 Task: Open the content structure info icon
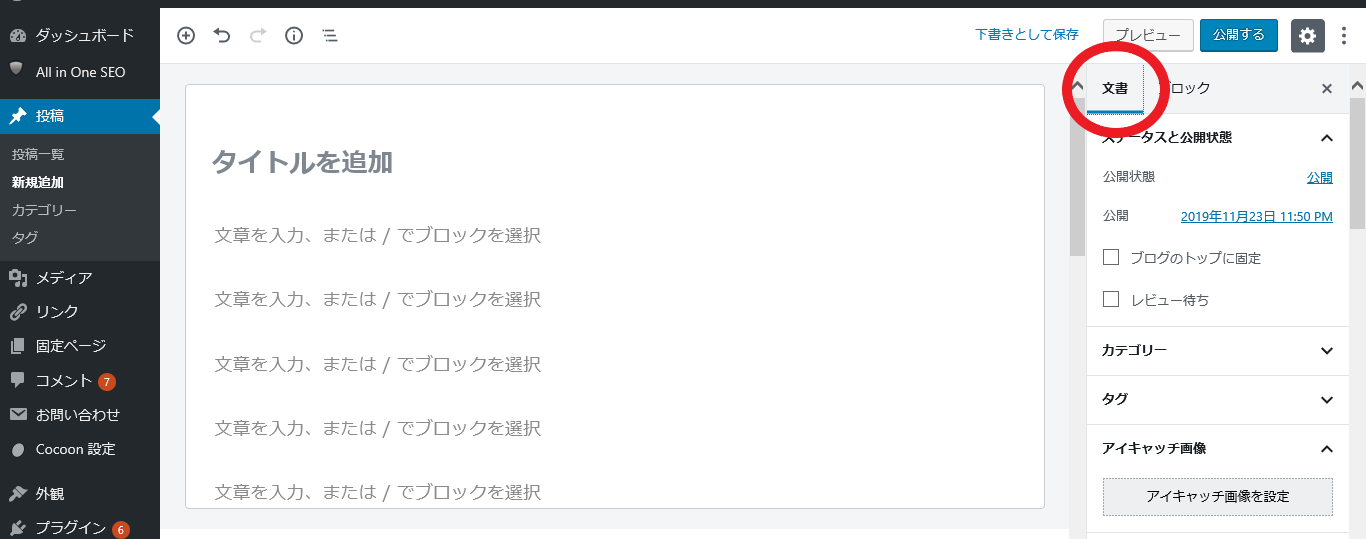point(294,36)
